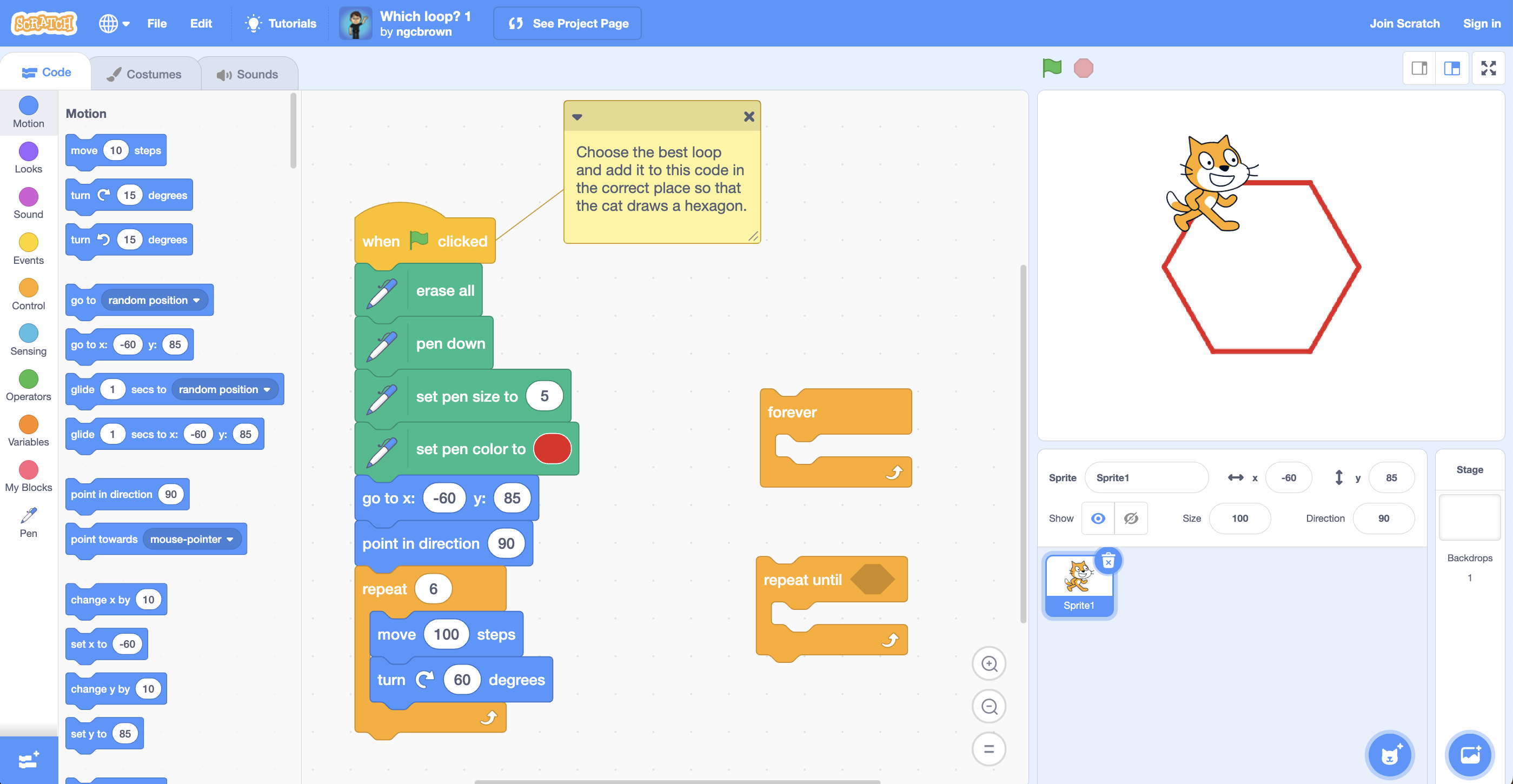Select the Events block category
The height and width of the screenshot is (784, 1513).
(x=28, y=249)
